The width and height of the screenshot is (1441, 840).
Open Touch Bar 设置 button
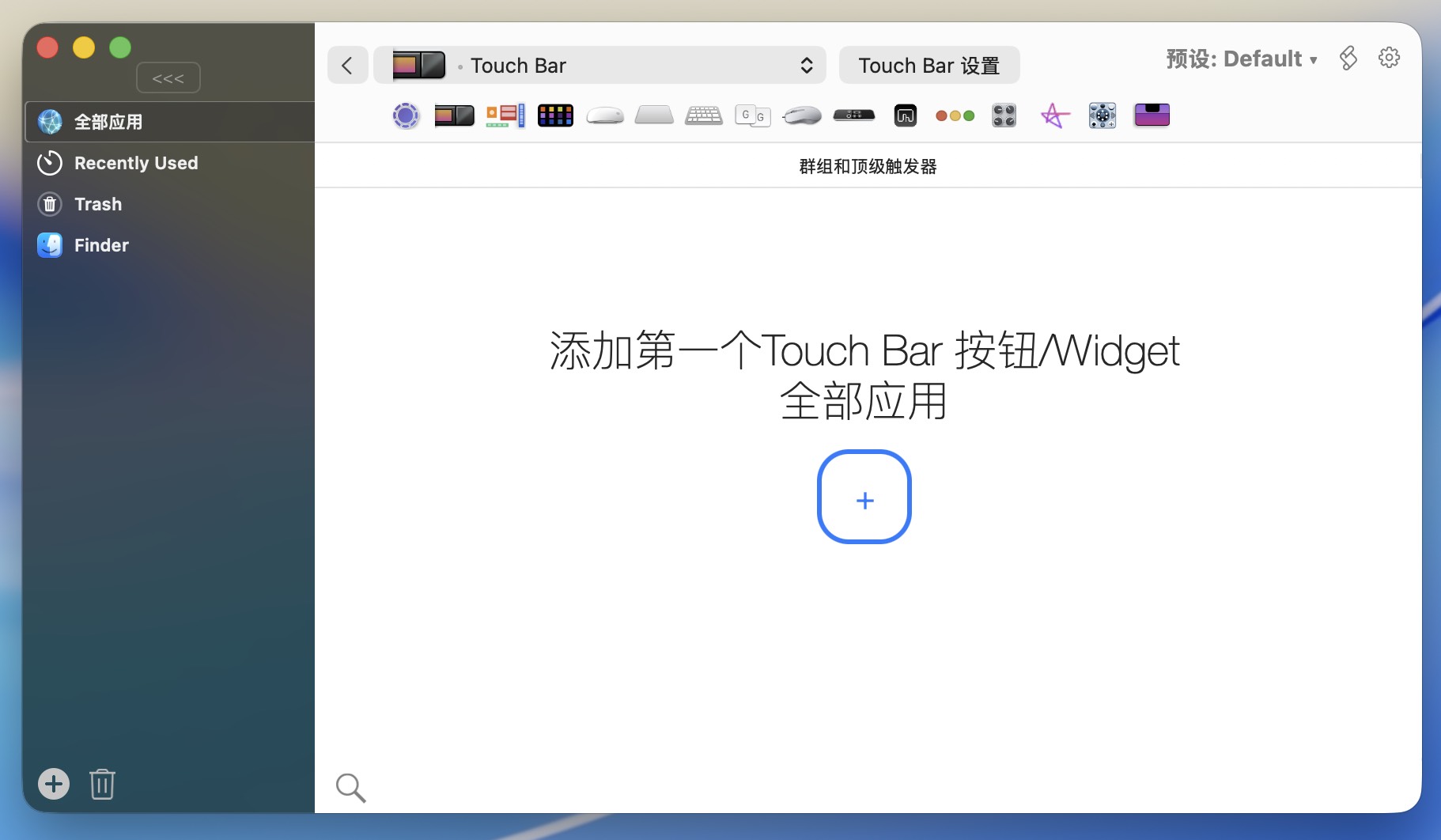point(929,66)
